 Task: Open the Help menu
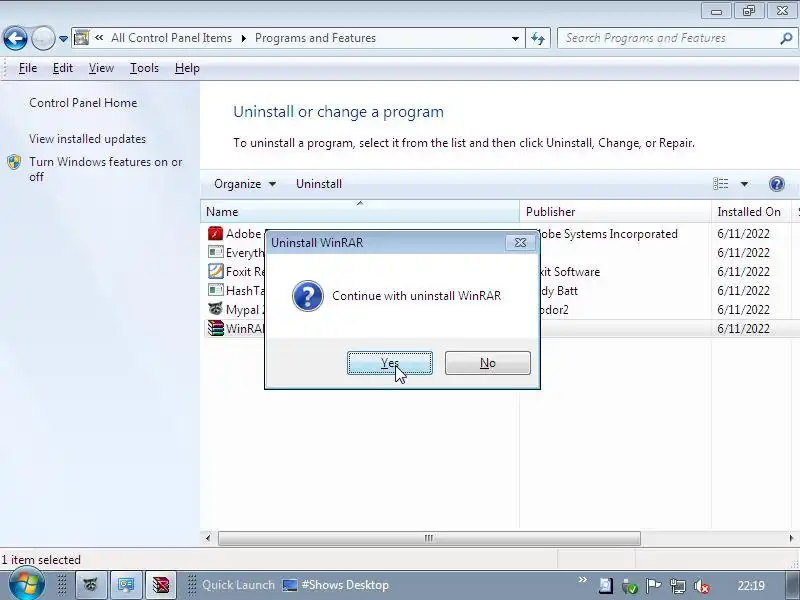[187, 68]
